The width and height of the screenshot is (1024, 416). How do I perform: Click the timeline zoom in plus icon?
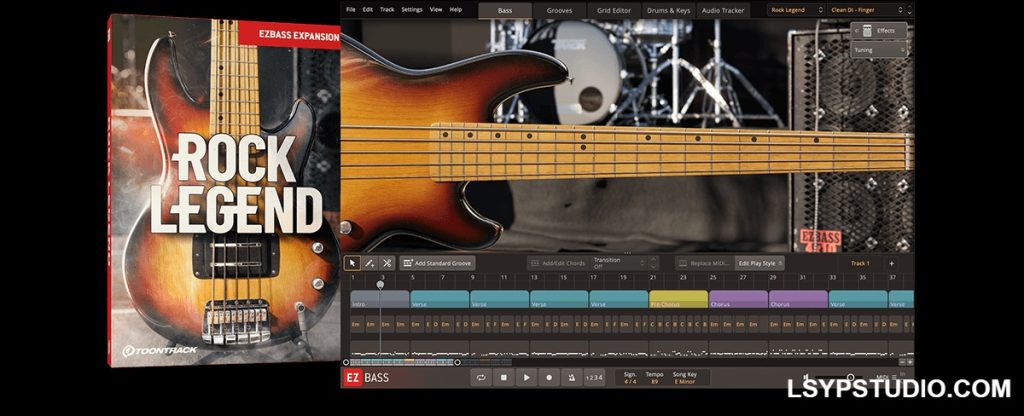(910, 362)
